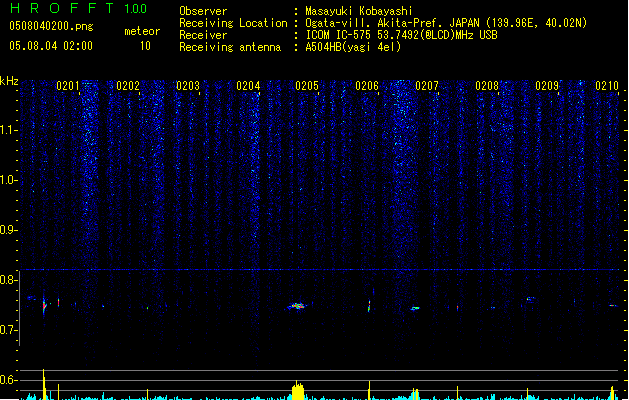Click the Receiving antenna label
The width and height of the screenshot is (629, 400).
click(230, 47)
